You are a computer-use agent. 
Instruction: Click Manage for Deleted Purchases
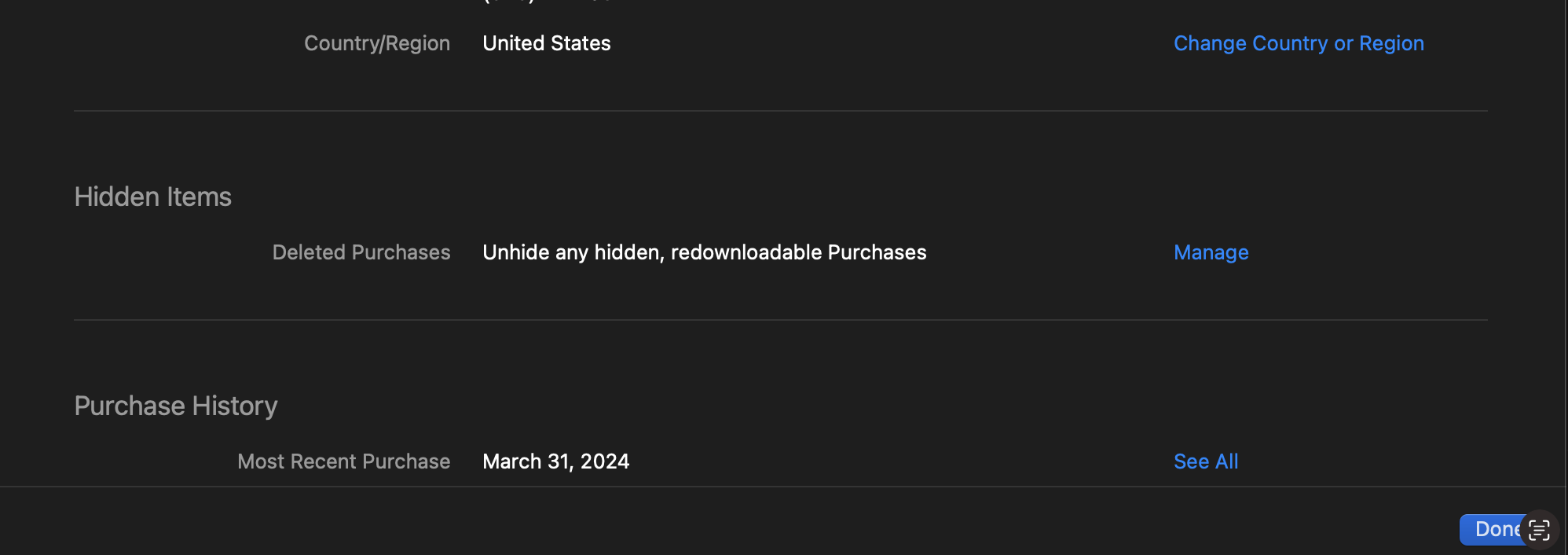point(1211,252)
